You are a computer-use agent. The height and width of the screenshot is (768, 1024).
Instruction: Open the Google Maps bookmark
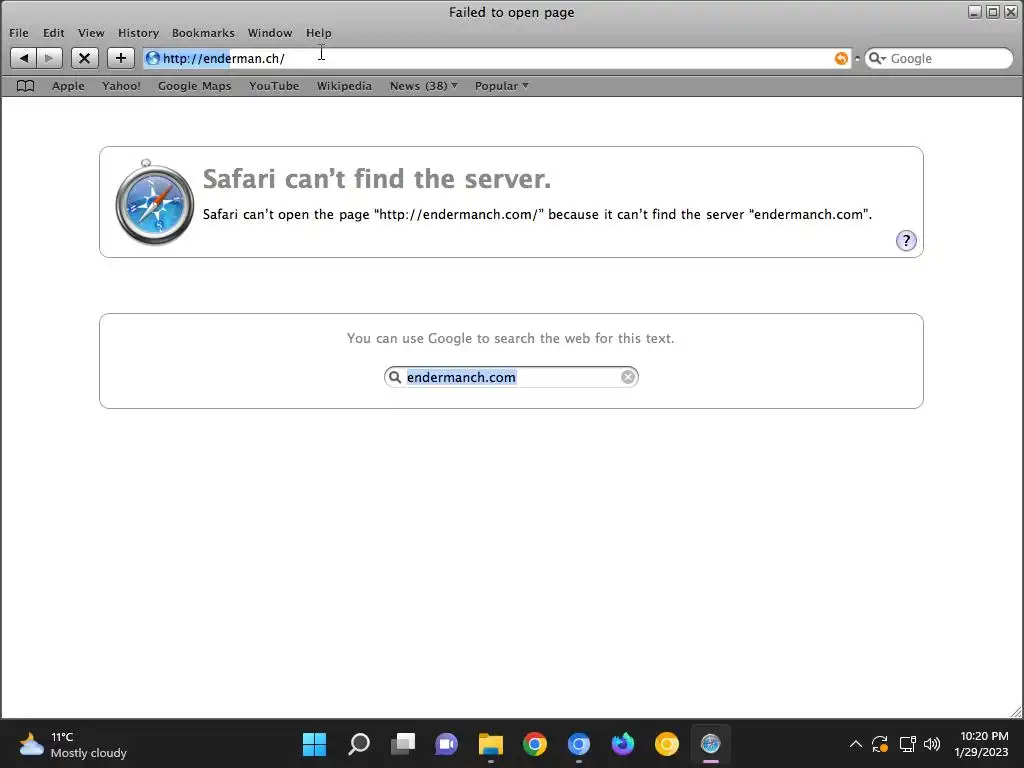point(195,86)
